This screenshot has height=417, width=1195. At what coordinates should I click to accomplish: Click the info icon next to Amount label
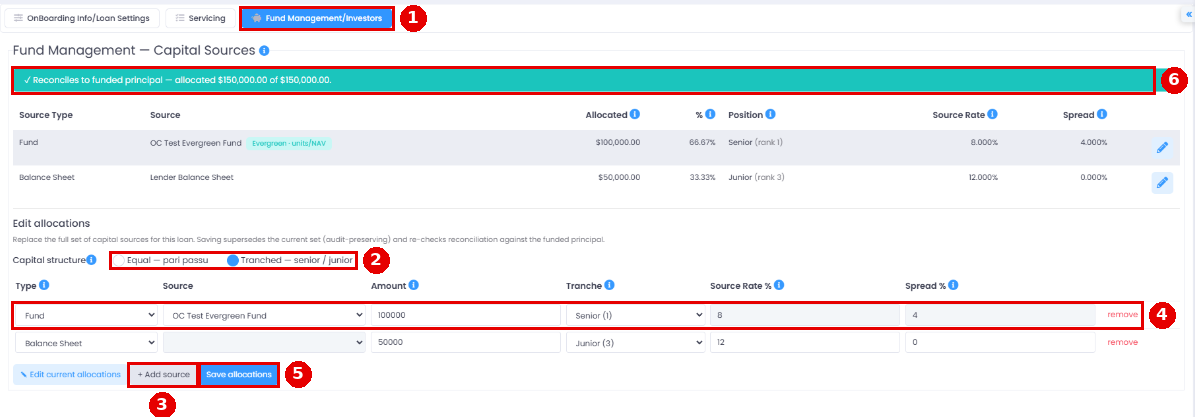(x=414, y=285)
